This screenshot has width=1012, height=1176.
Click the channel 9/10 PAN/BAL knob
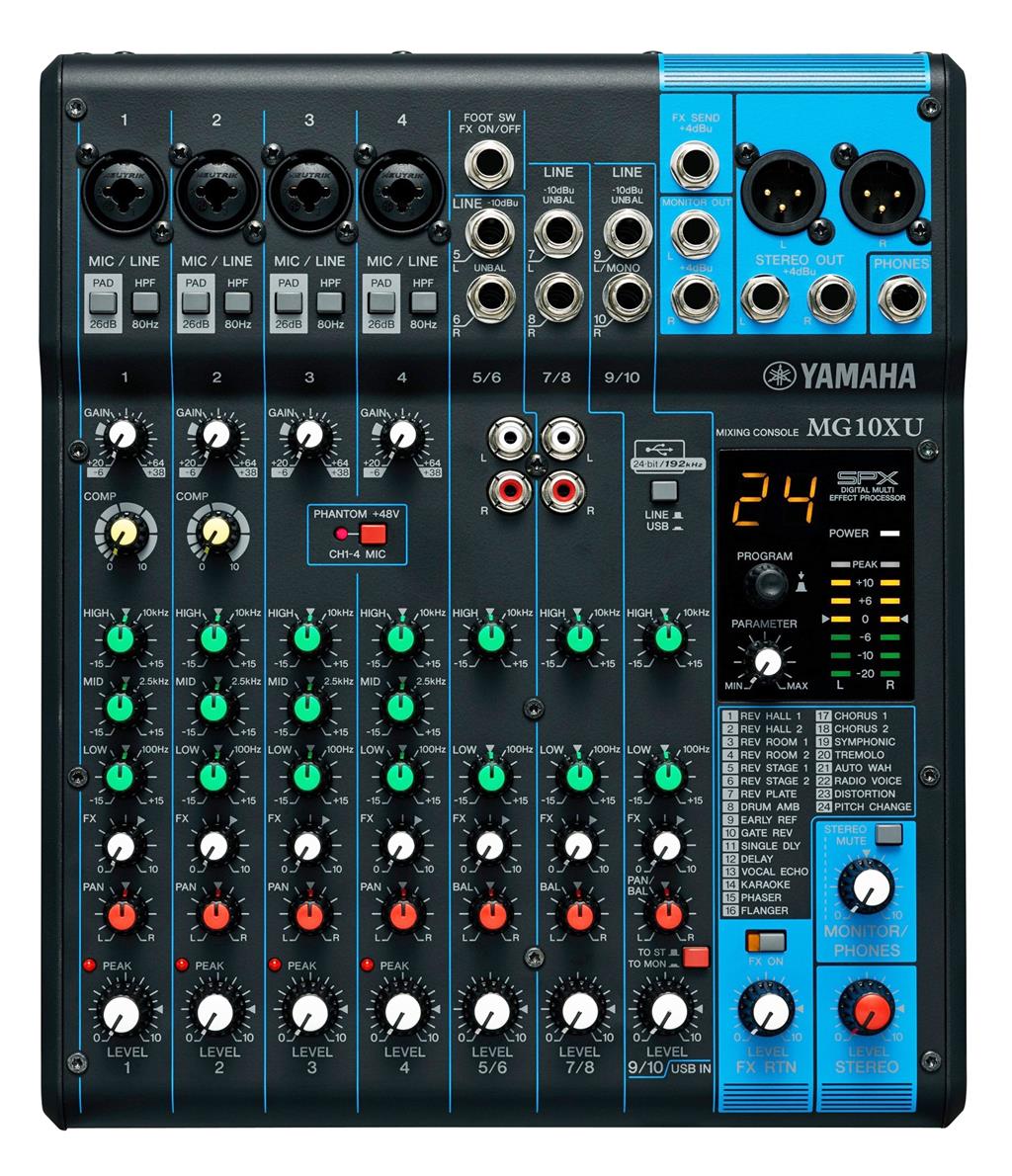point(668,915)
